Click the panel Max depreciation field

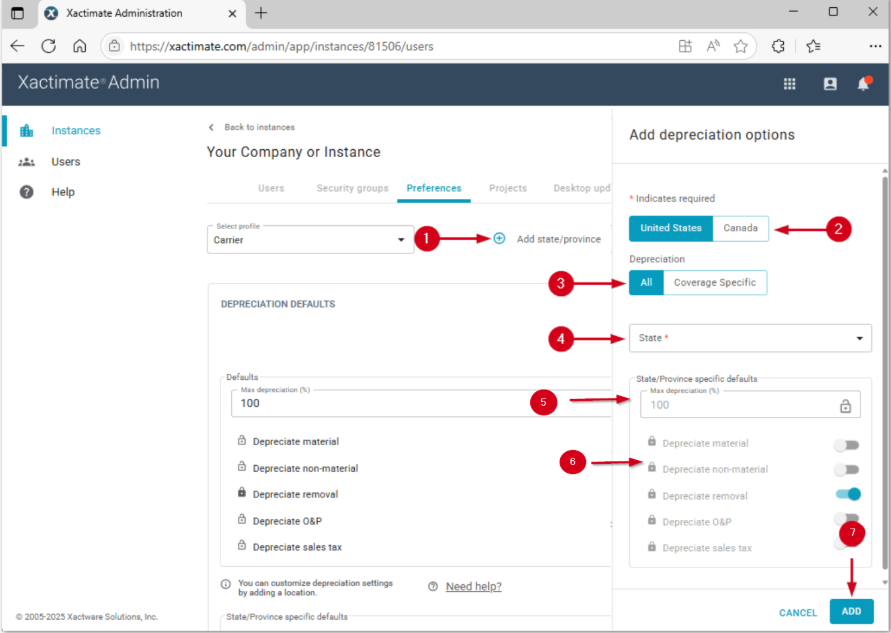(750, 405)
